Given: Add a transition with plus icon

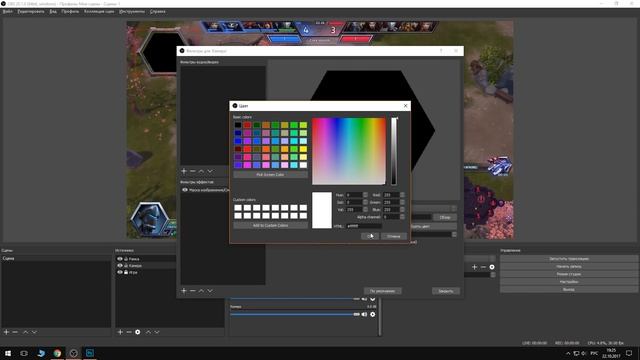Looking at the screenshot, I should click(474, 267).
